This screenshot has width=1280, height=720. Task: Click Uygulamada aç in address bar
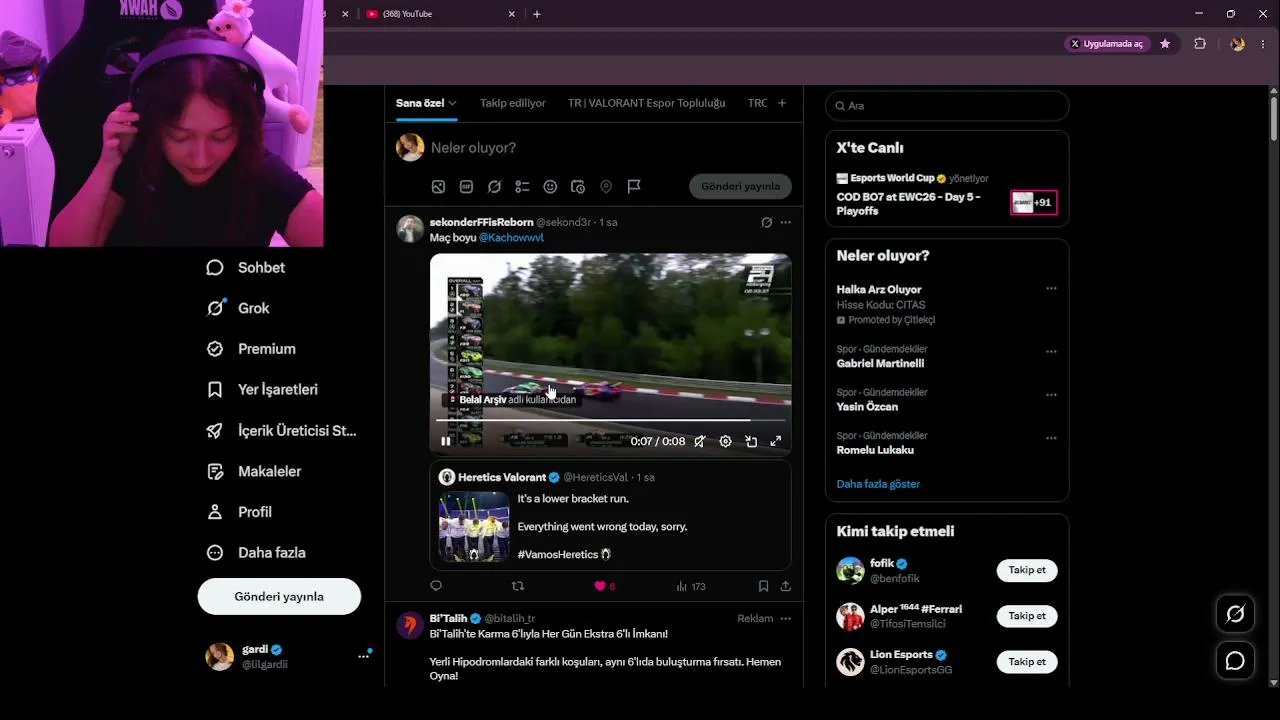point(1107,44)
